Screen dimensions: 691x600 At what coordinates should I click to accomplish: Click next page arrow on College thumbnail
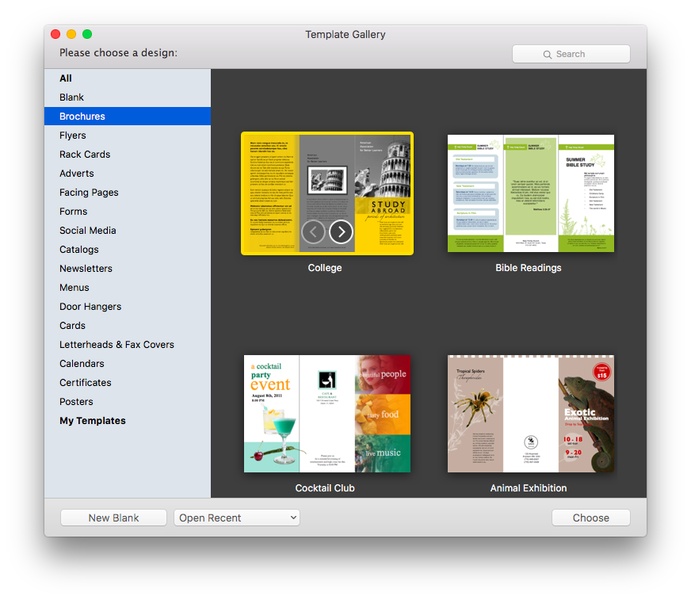tap(341, 232)
